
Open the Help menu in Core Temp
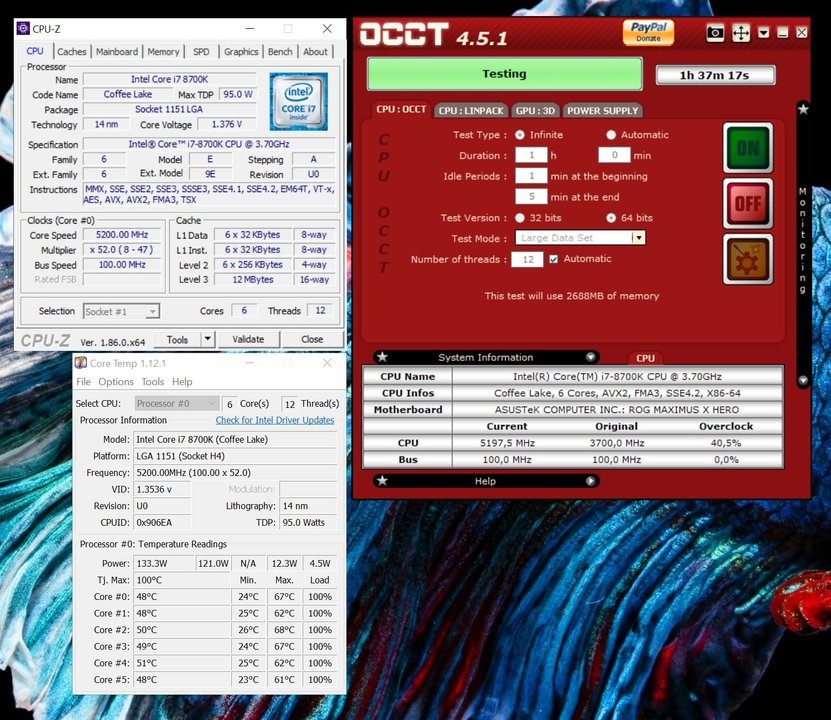[182, 381]
